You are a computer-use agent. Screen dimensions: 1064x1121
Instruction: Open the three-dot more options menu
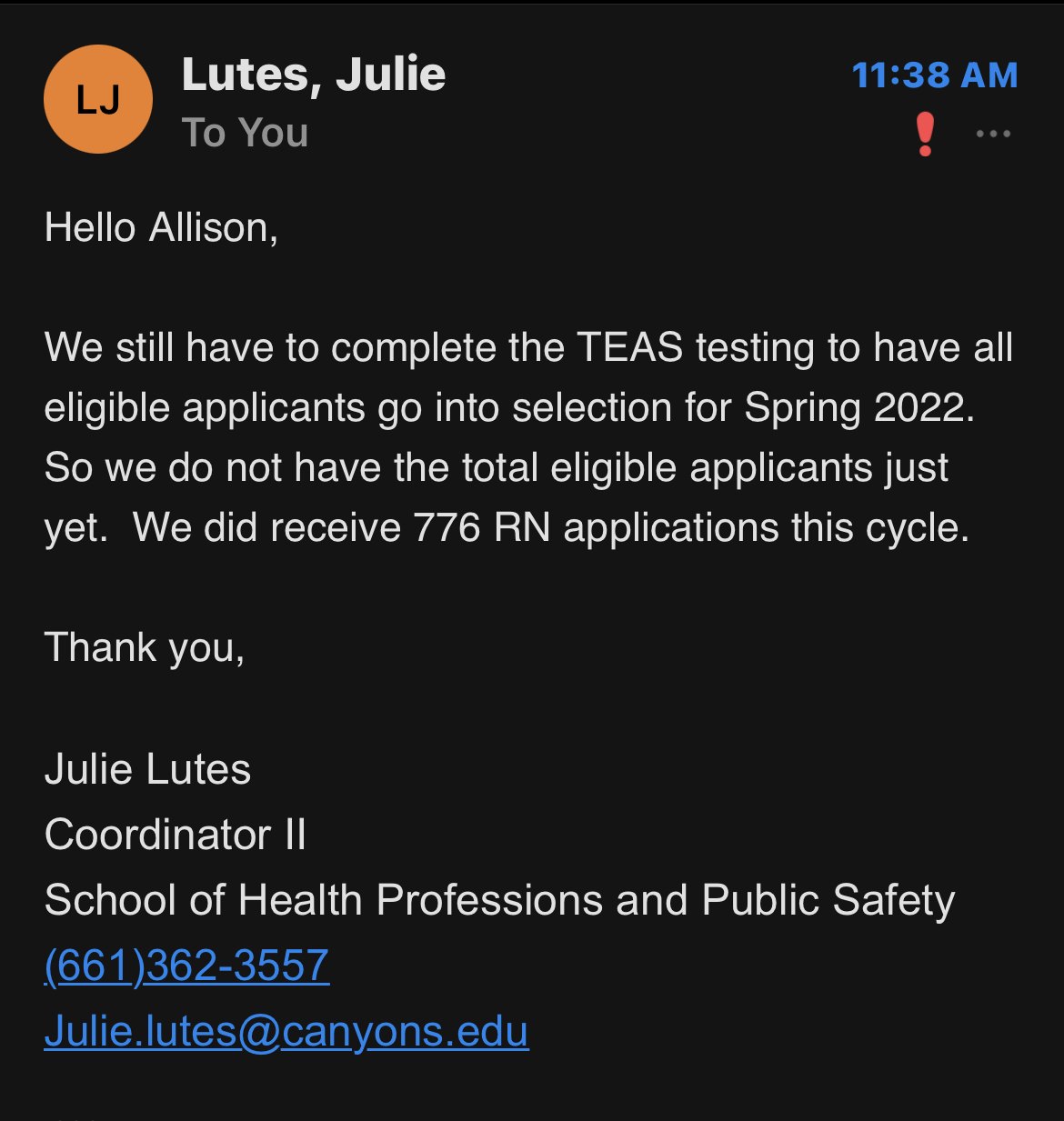(x=993, y=134)
